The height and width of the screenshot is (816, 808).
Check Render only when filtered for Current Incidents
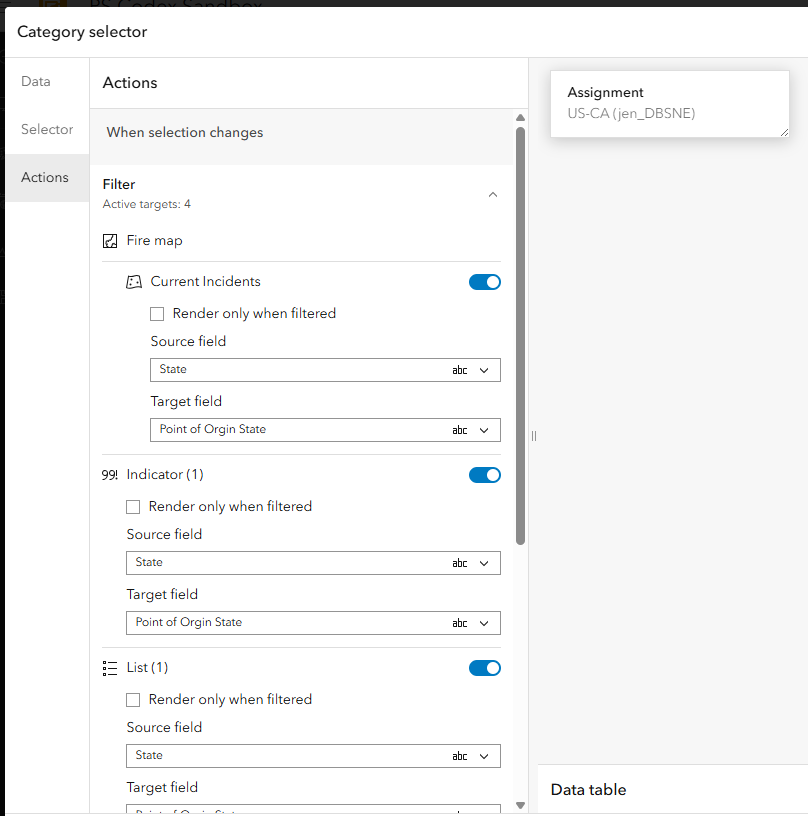(x=157, y=314)
